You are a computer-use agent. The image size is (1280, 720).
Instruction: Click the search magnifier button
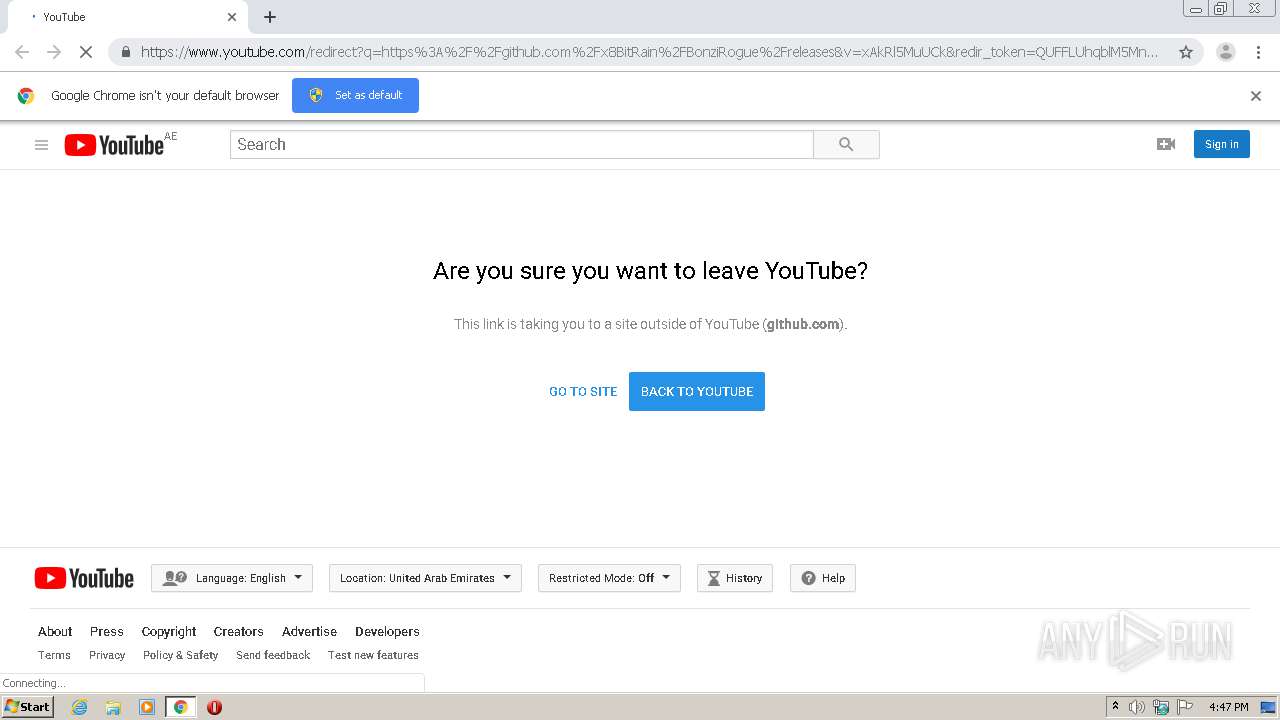click(x=846, y=145)
